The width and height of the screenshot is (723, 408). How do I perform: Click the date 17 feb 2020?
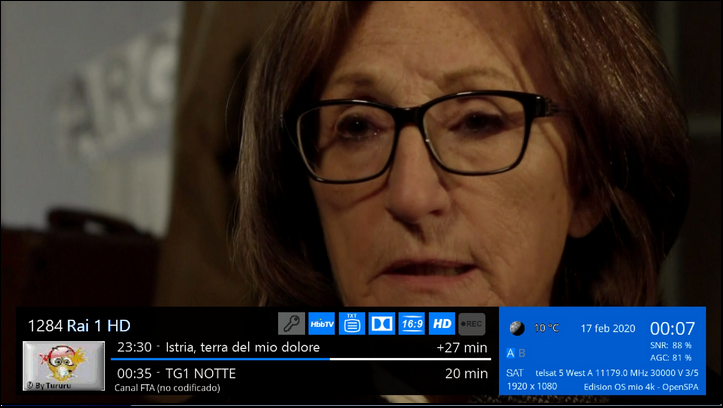[x=608, y=328]
